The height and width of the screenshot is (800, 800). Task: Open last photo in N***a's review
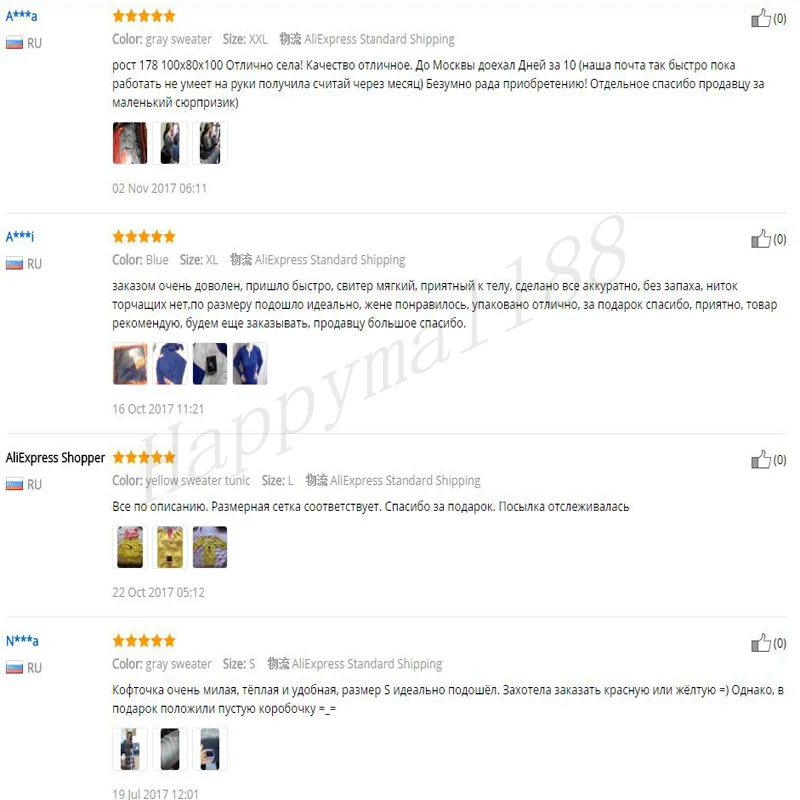point(210,749)
